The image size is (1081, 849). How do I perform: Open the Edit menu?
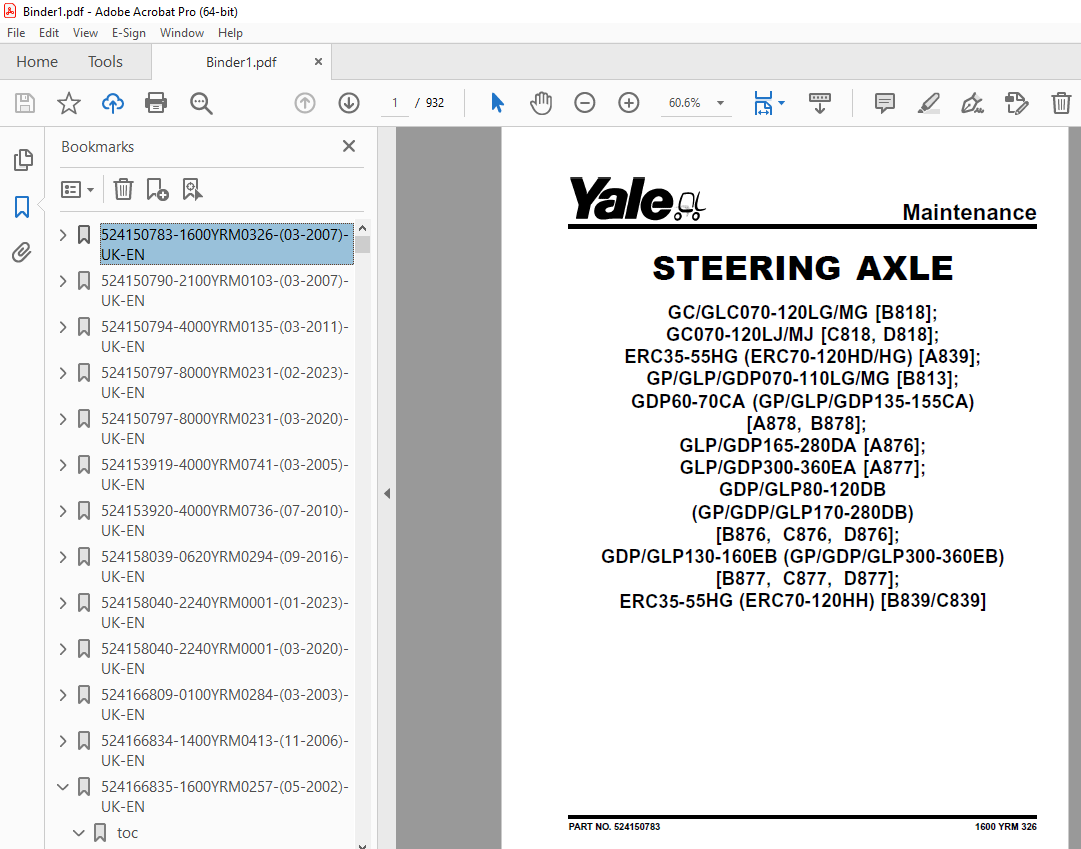pos(49,32)
